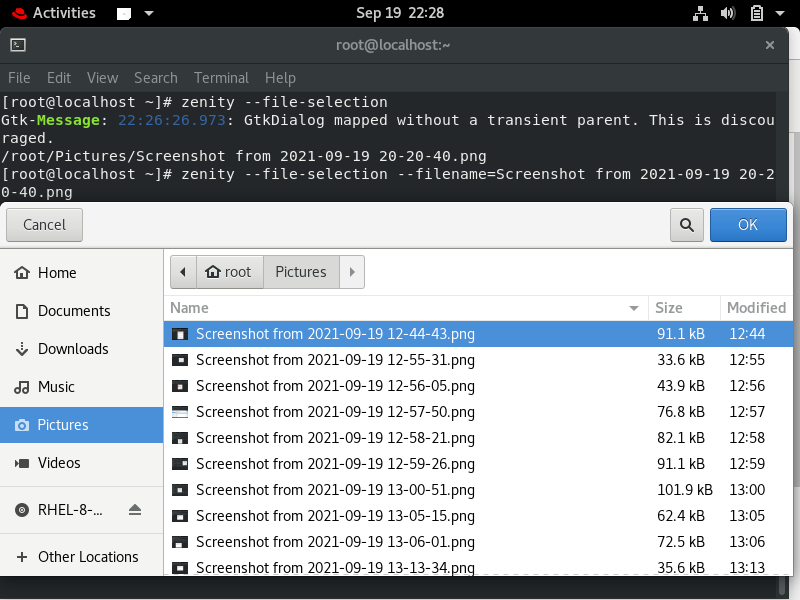
Task: Click the Name column sort arrow
Action: click(633, 308)
